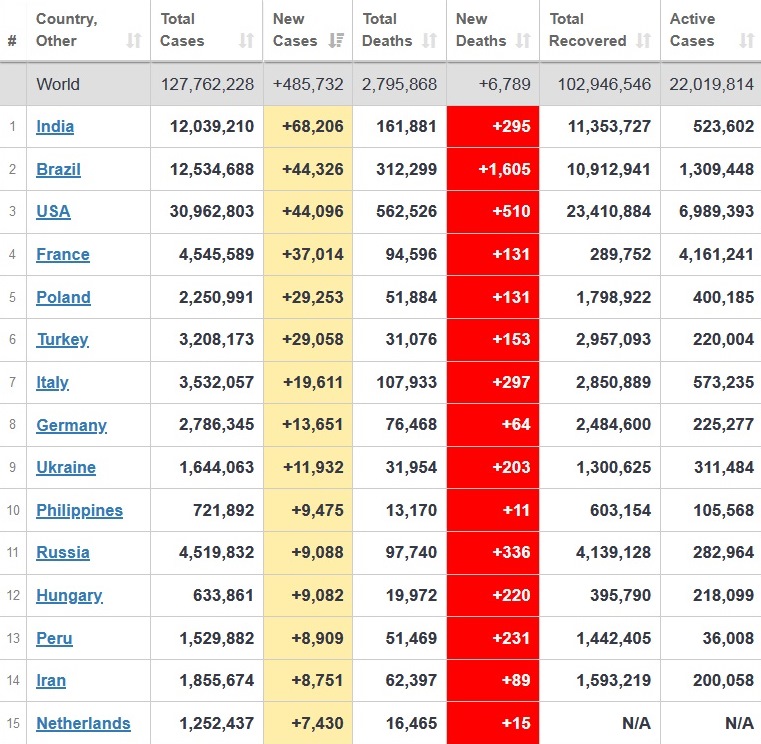Open the Netherlands country link
Viewport: 761px width, 744px height.
[x=83, y=723]
